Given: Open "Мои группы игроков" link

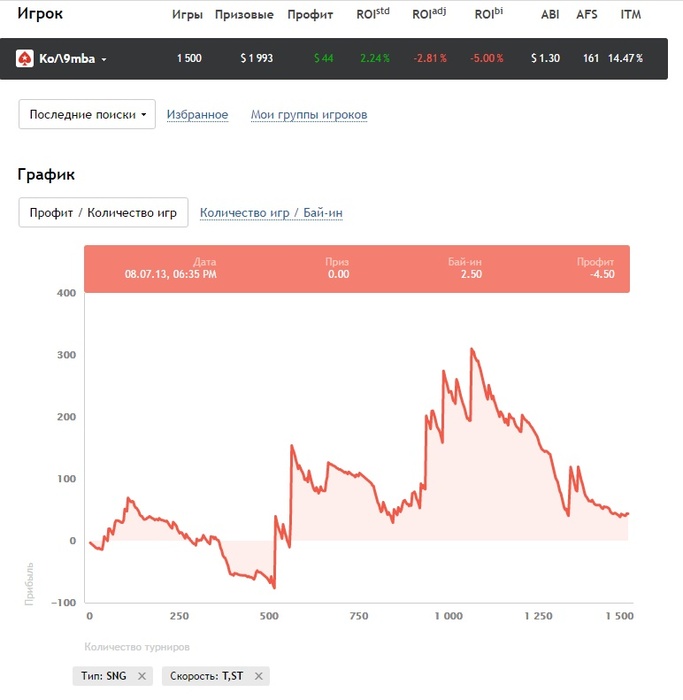Looking at the screenshot, I should pos(309,115).
